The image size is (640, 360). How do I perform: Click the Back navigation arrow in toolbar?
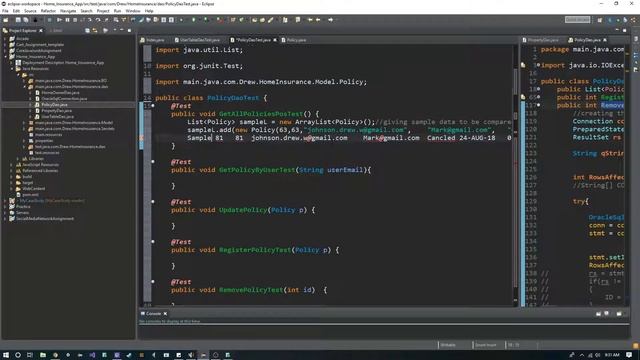[318, 20]
